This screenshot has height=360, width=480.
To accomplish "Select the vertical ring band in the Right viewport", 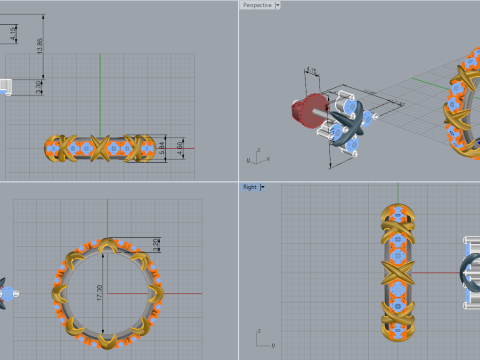I will coord(398,272).
